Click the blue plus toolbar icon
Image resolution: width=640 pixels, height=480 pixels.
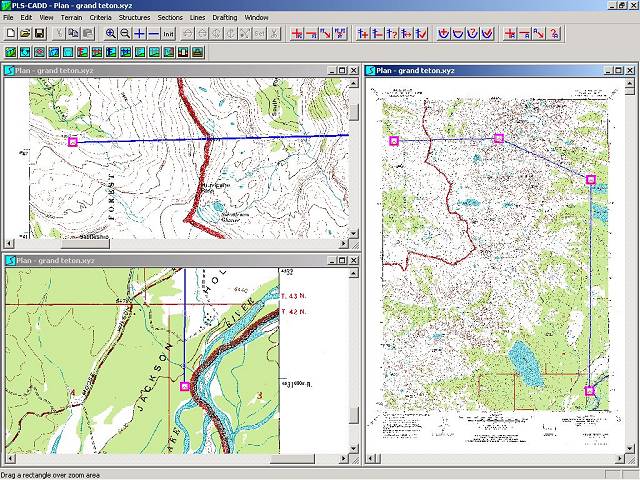tap(139, 33)
